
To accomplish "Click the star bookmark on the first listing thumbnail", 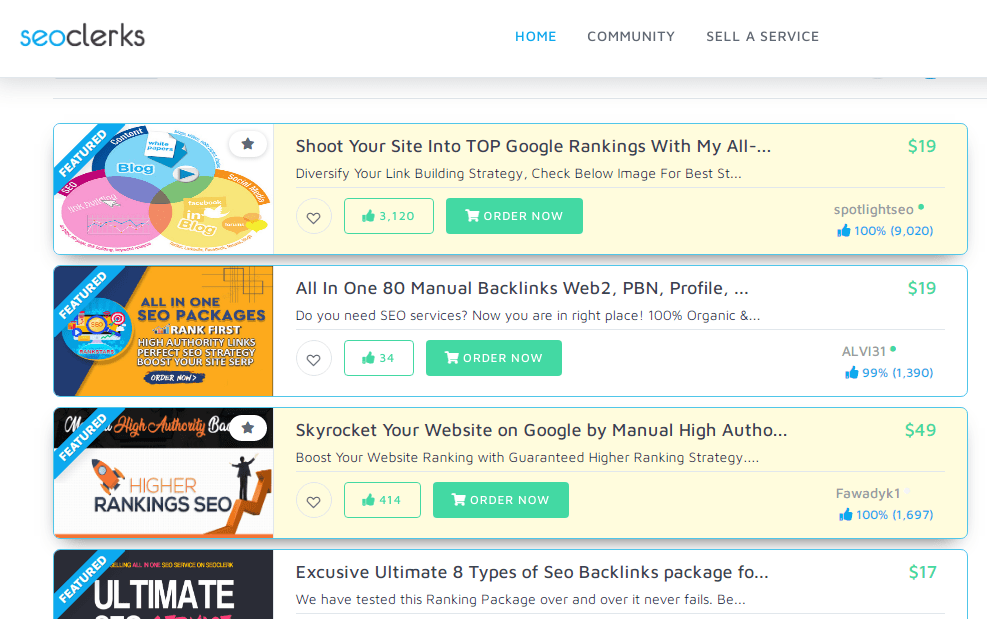I will 248,144.
